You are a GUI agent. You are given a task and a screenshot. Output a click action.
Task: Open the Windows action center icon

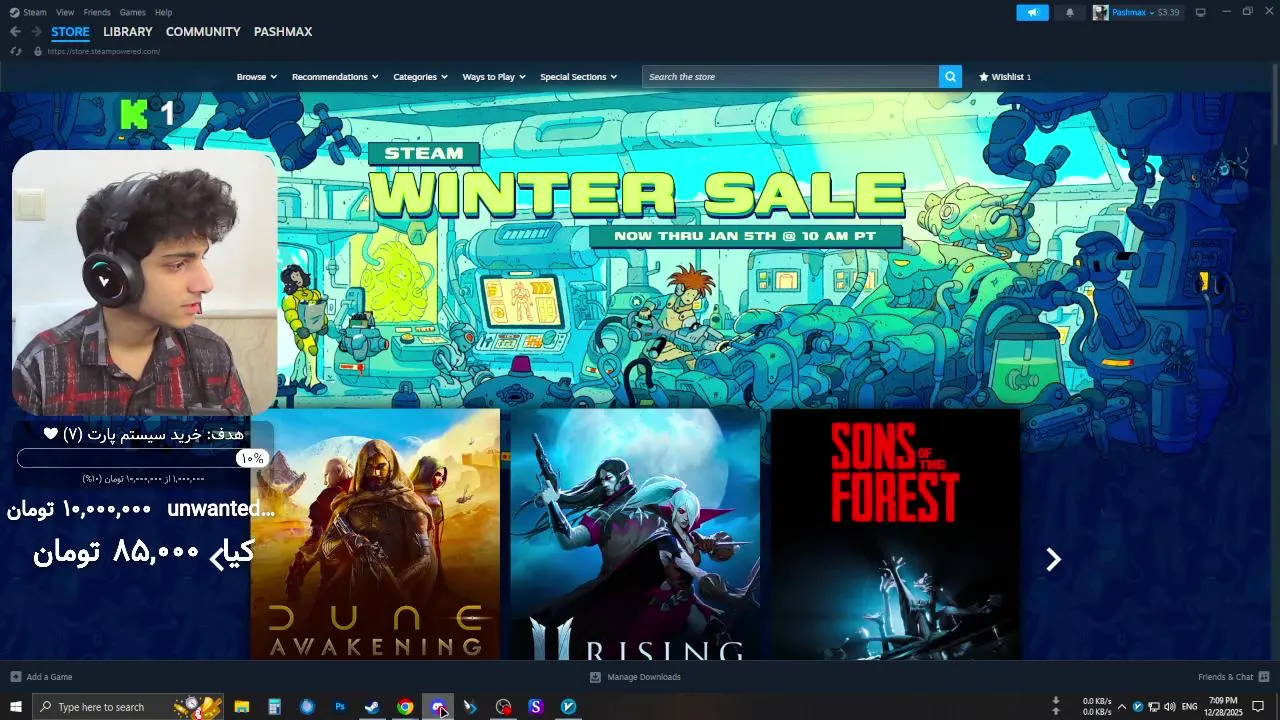click(x=1258, y=707)
